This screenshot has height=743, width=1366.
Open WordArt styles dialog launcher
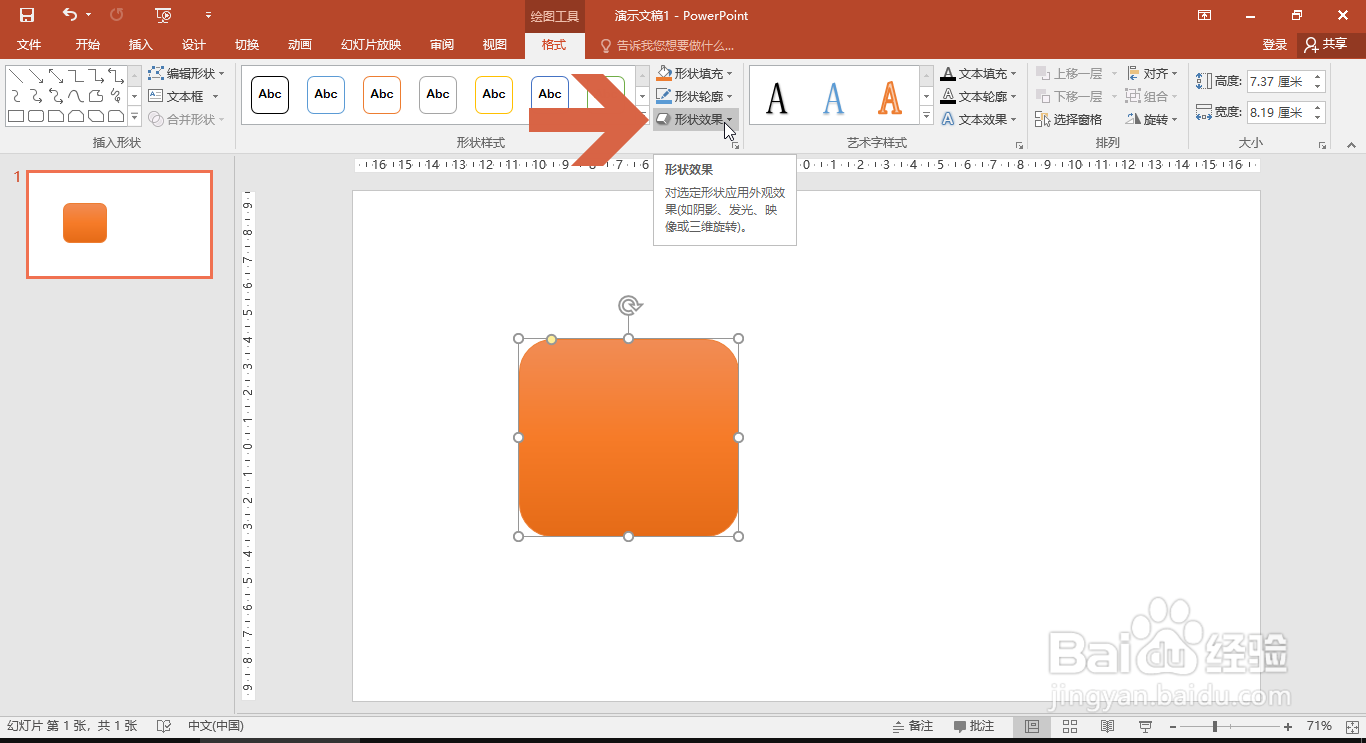[1019, 145]
